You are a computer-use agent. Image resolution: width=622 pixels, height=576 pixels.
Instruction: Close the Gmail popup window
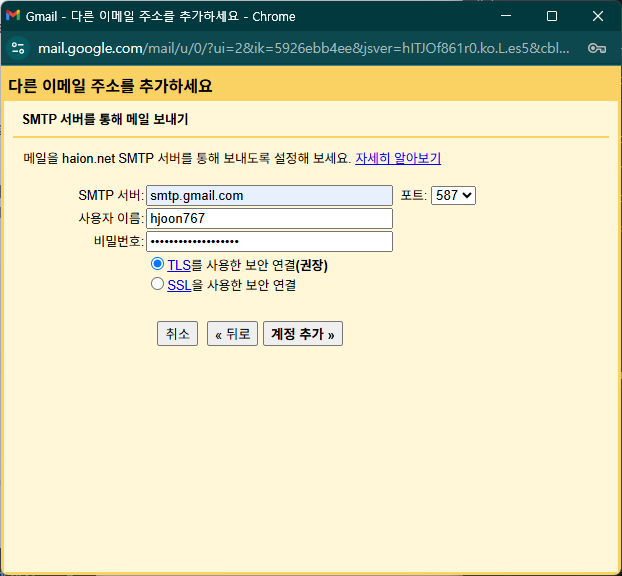[597, 16]
